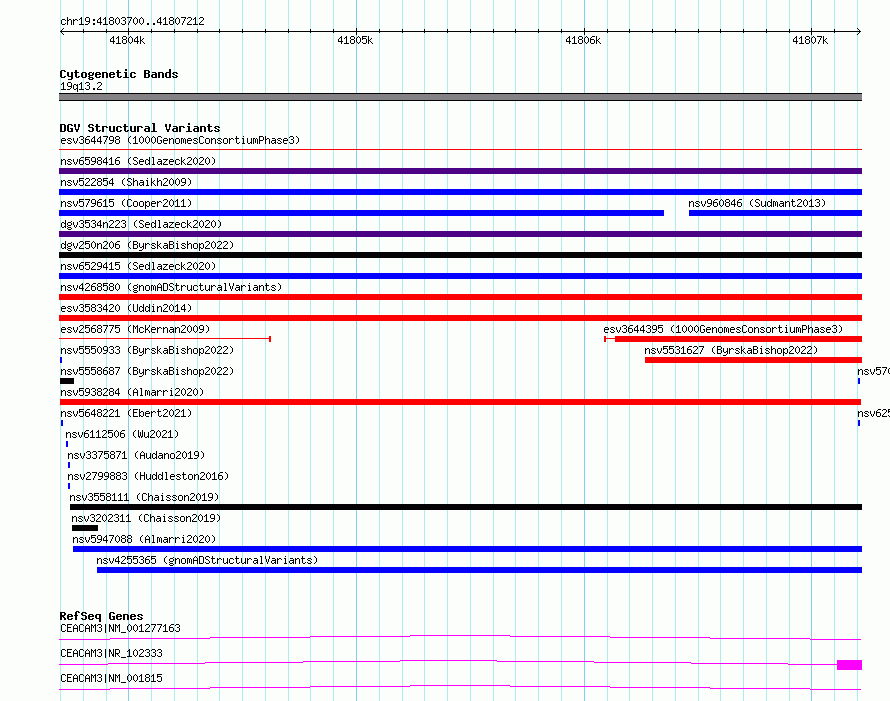
Task: Open nsv3375871 (Audano2019) variant label
Action: [136, 455]
